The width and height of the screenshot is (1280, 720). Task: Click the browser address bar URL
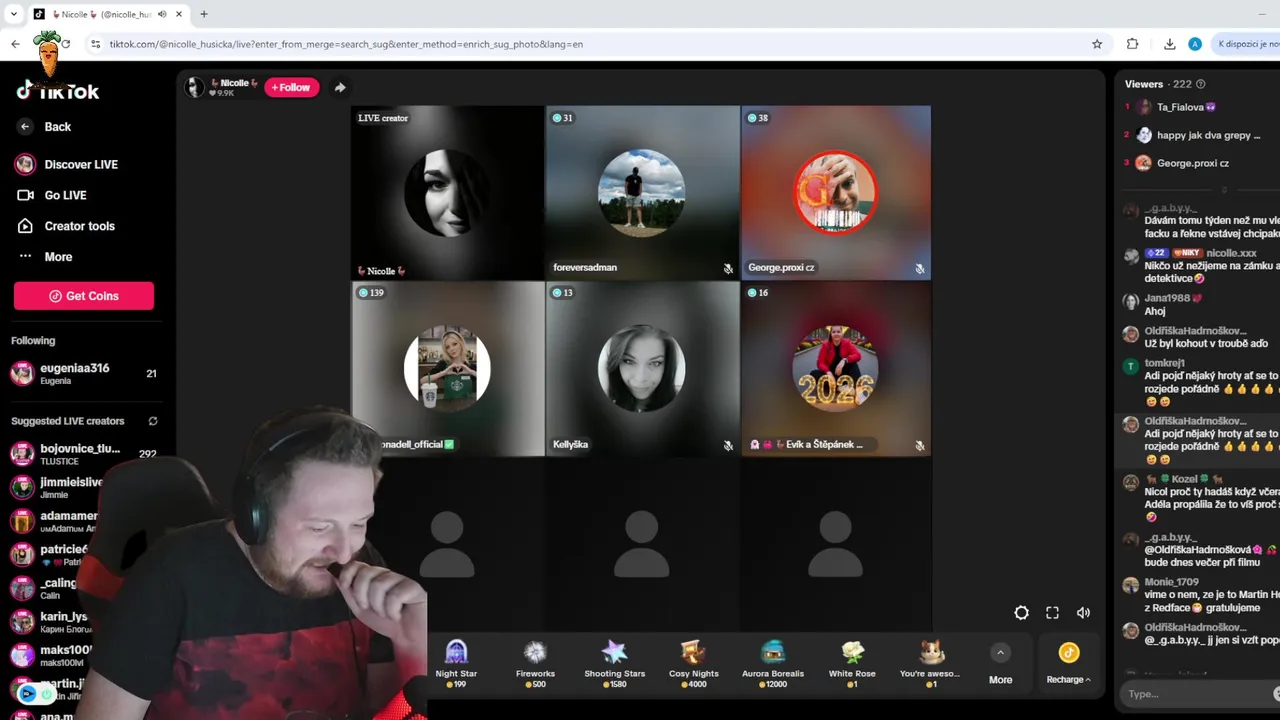[346, 44]
